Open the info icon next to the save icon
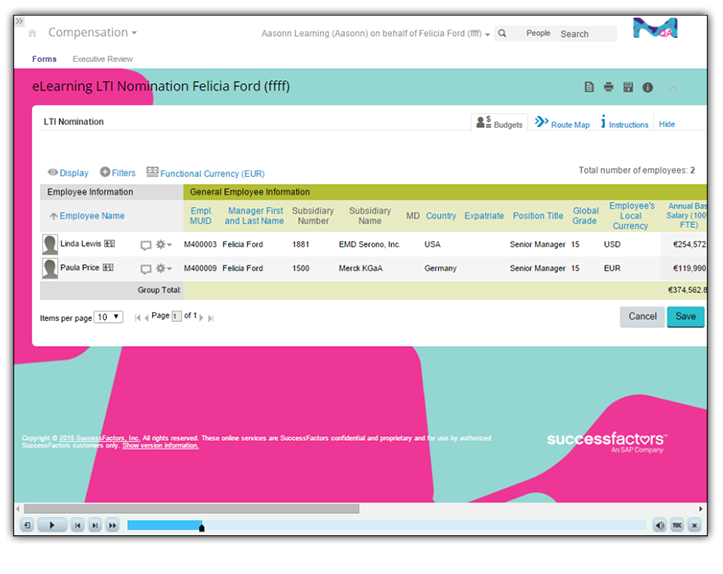 click(x=648, y=88)
